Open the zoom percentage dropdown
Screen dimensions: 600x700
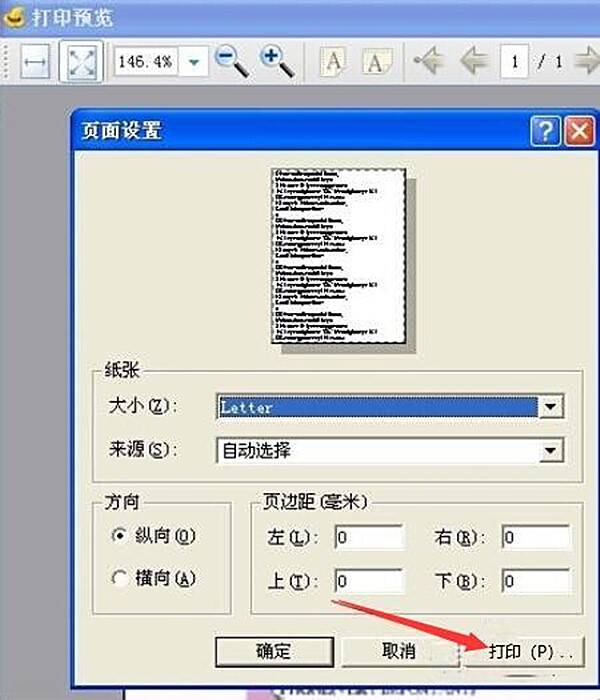click(193, 62)
